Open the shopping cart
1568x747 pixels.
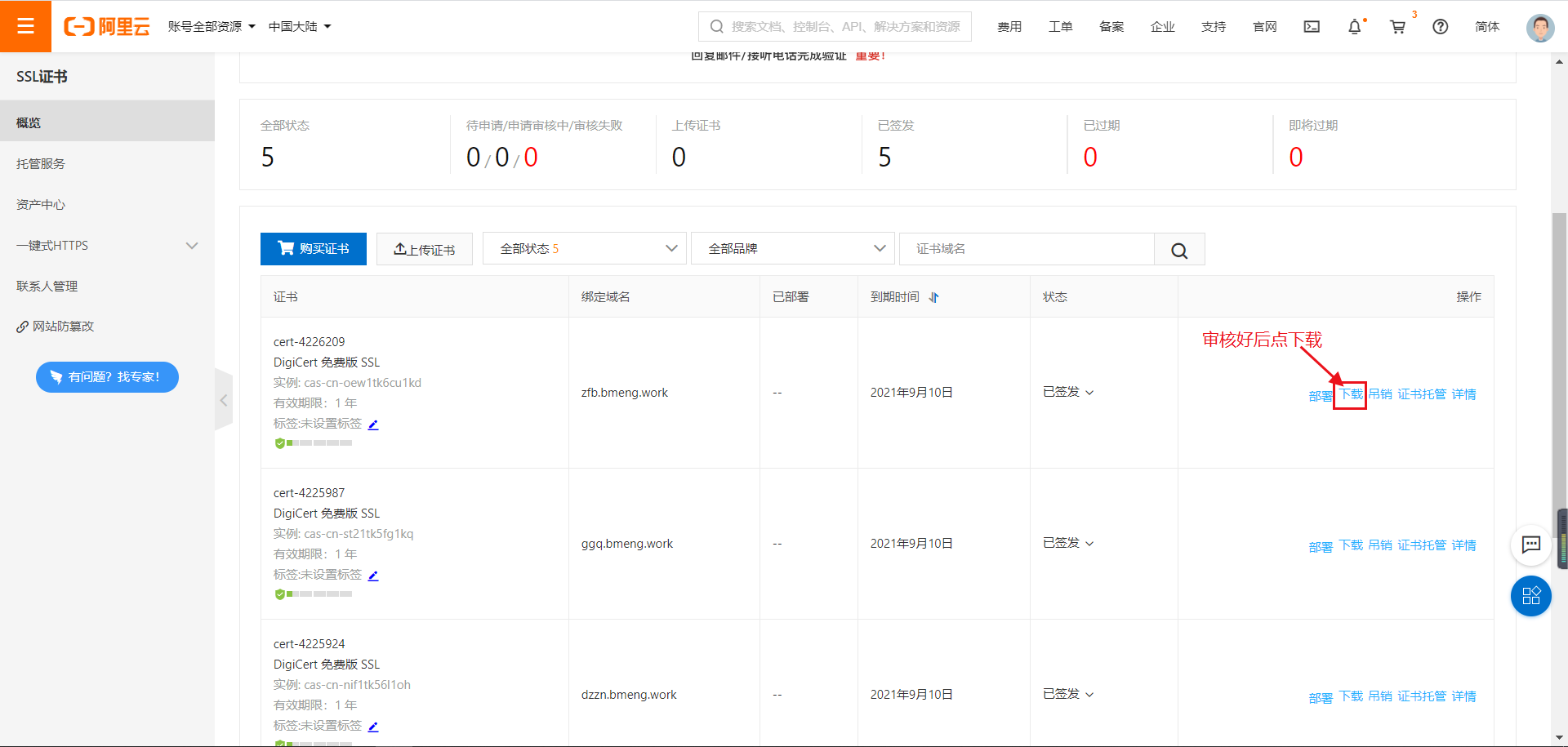tap(1397, 27)
